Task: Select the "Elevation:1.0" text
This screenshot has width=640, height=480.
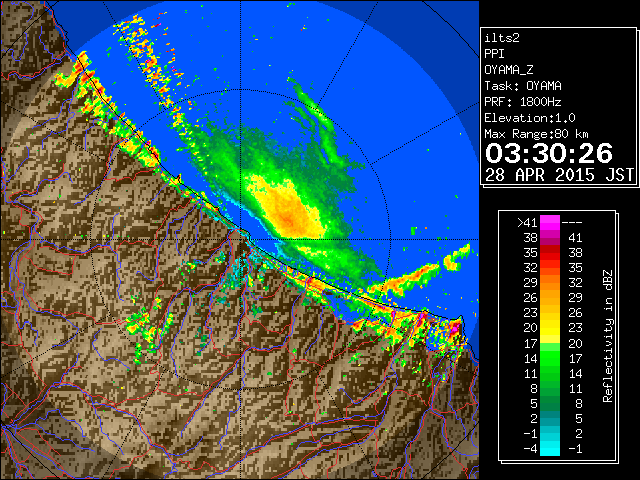Action: tap(530, 118)
